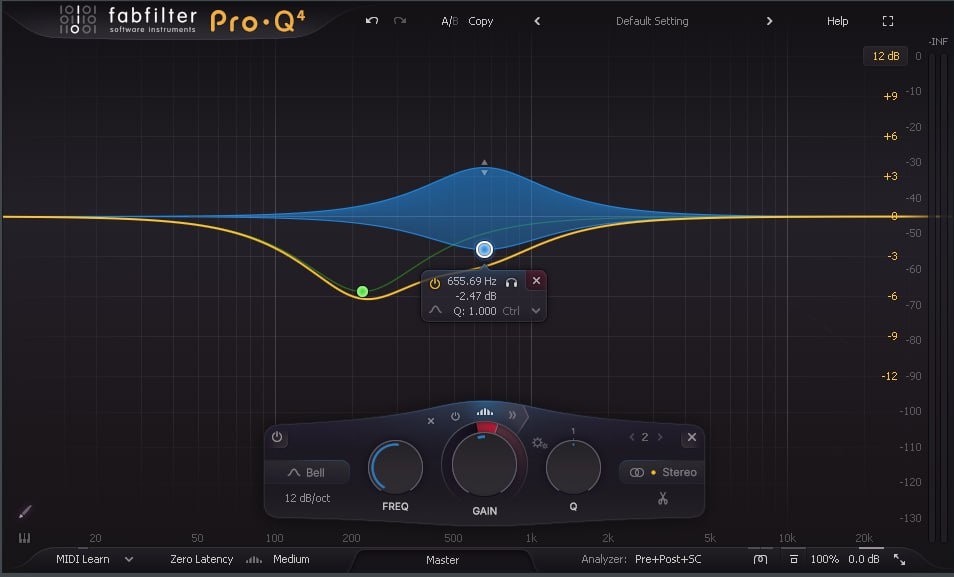Click the undo arrow icon
954x577 pixels.
click(372, 21)
